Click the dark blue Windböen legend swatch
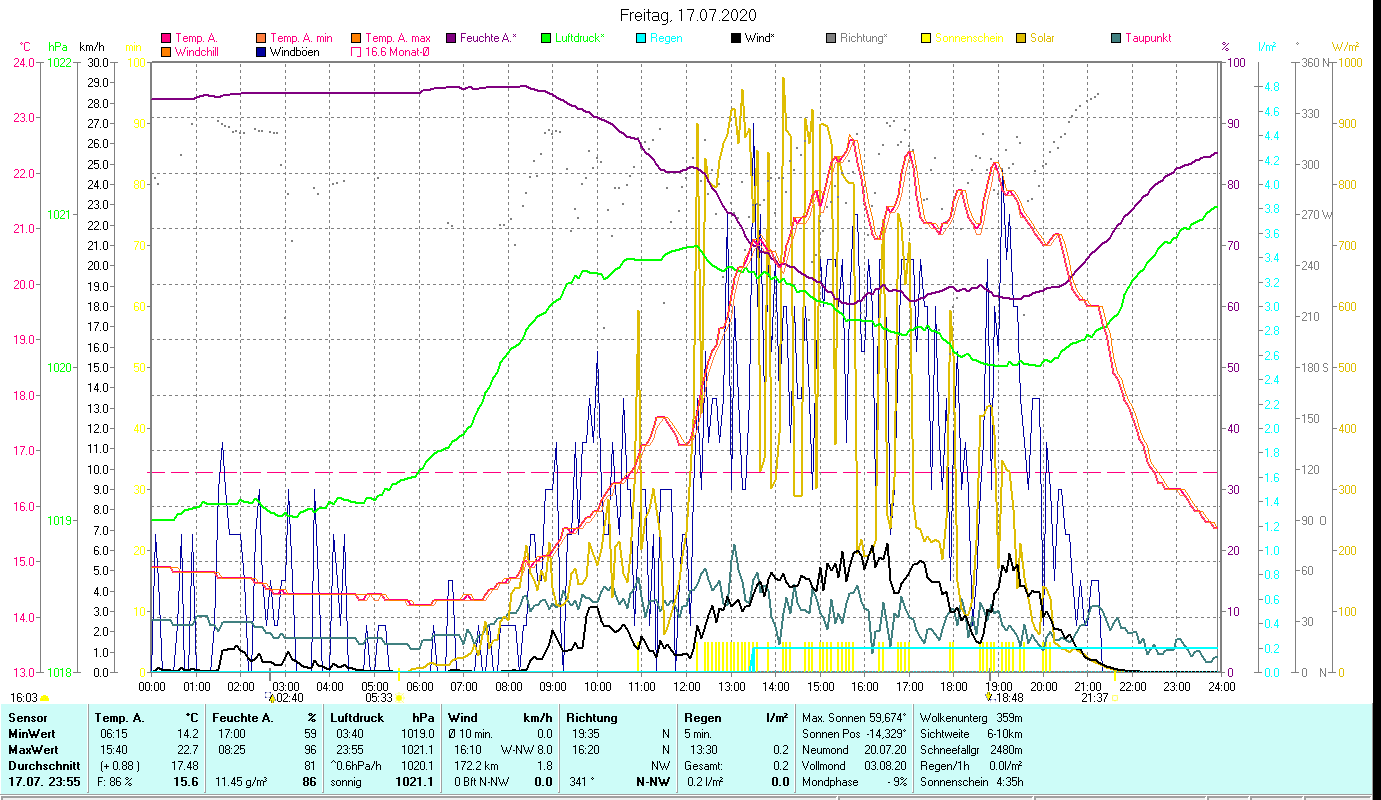1381x800 pixels. point(261,52)
